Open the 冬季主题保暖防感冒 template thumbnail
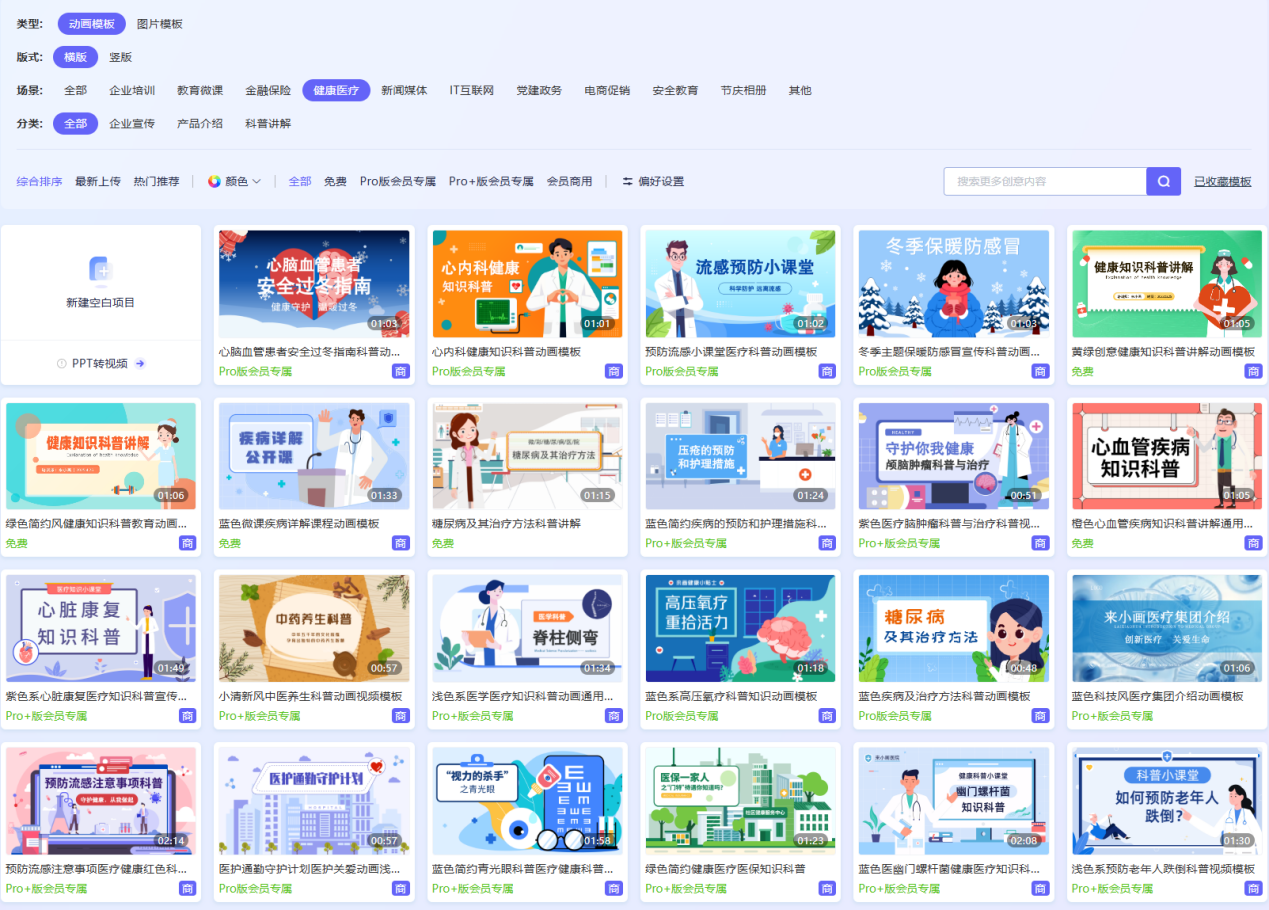 pos(952,283)
